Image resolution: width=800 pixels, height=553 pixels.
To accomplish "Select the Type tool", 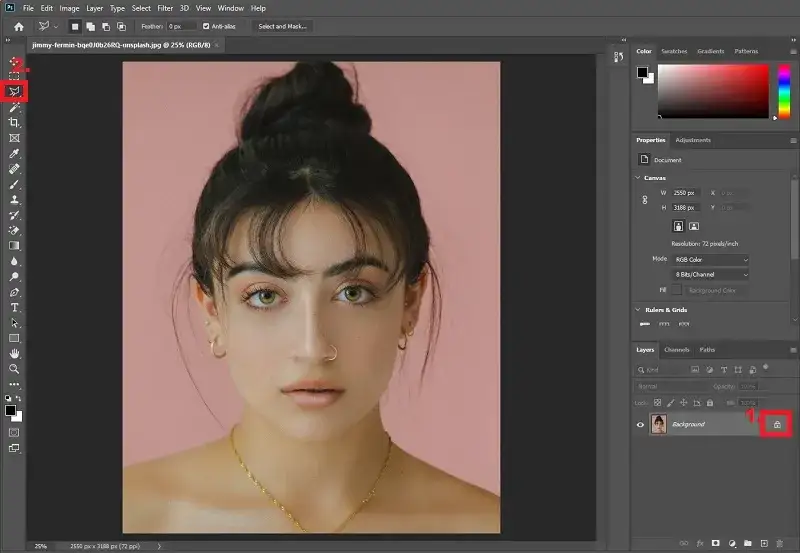I will [14, 308].
